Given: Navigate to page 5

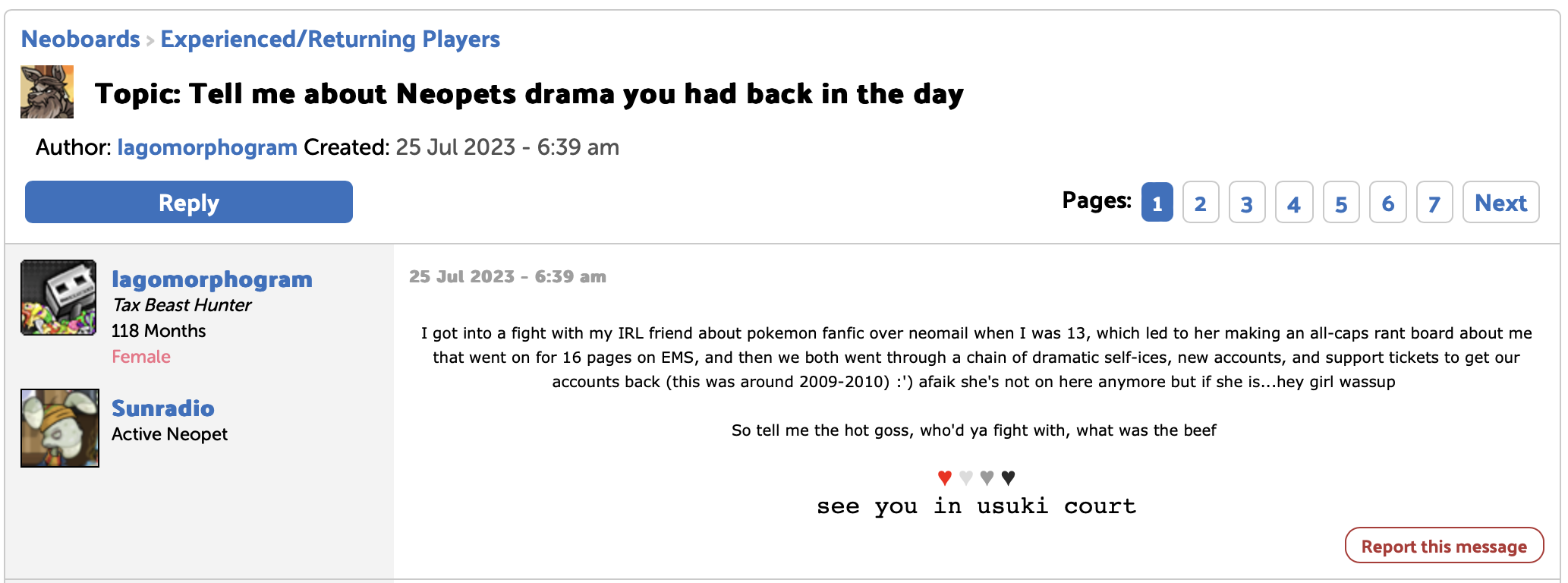Looking at the screenshot, I should pyautogui.click(x=1341, y=203).
